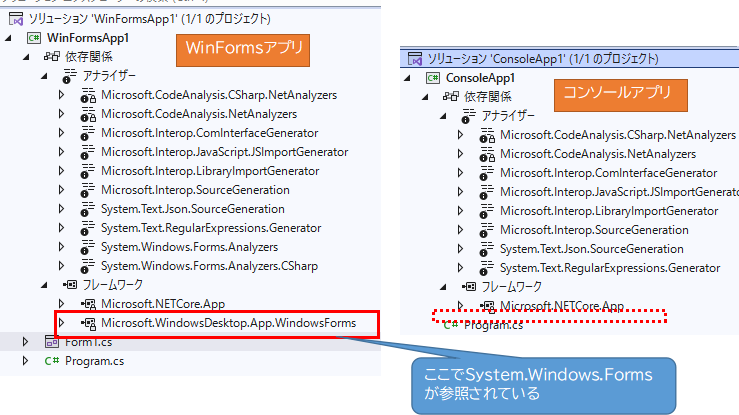The height and width of the screenshot is (415, 739).
Task: Click ConsoleApp1's Microsoft.NETCore.App framework icon
Action: 487,307
